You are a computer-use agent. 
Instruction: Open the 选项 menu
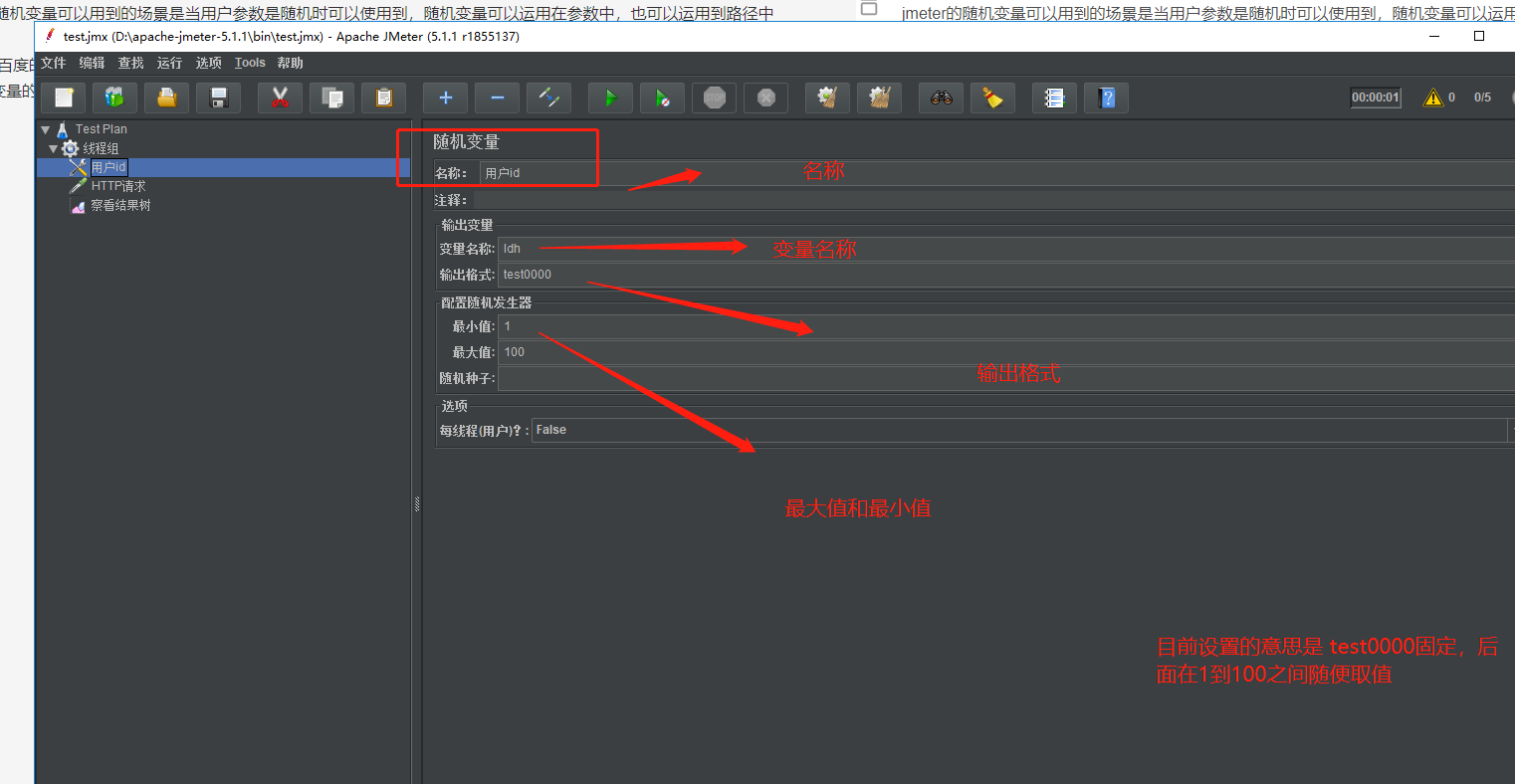coord(209,63)
